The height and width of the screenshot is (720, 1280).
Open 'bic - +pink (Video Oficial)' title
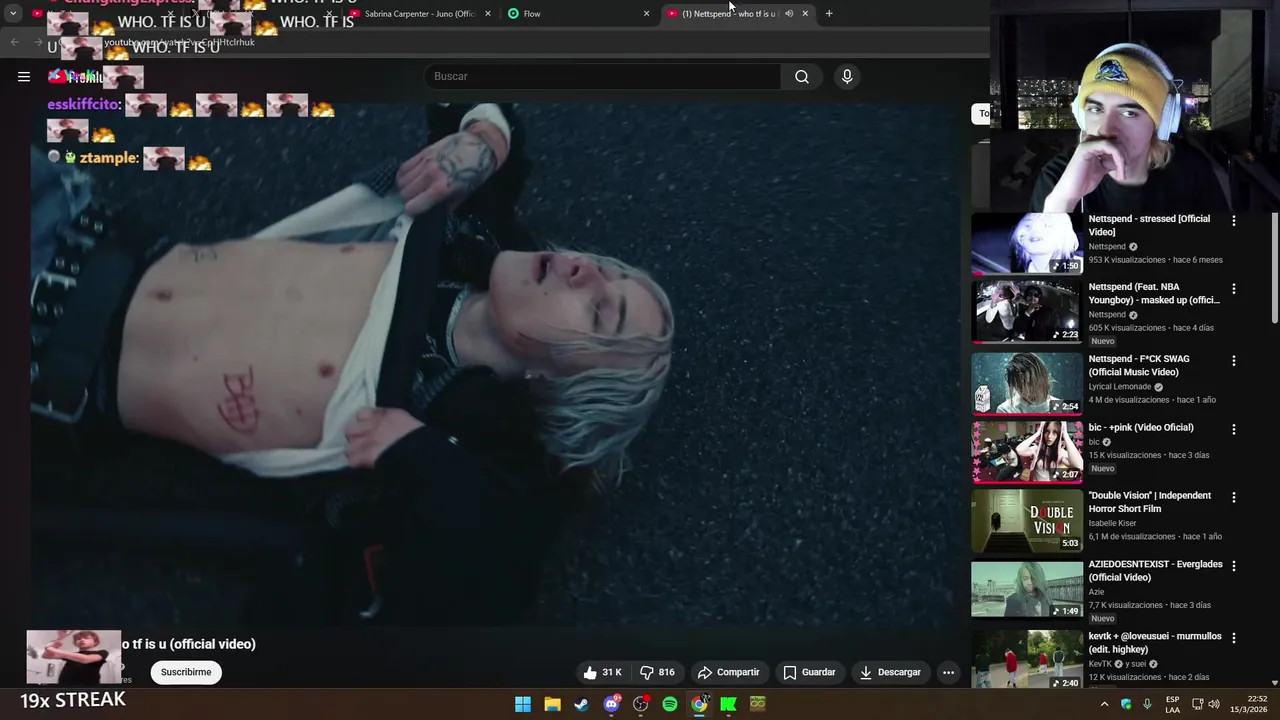1141,427
